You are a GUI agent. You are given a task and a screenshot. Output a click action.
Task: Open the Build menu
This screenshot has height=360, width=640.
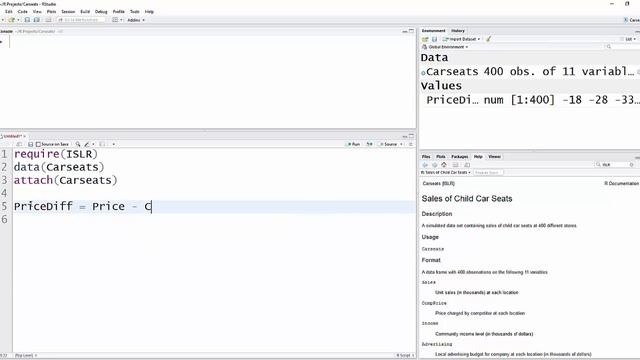[85, 12]
